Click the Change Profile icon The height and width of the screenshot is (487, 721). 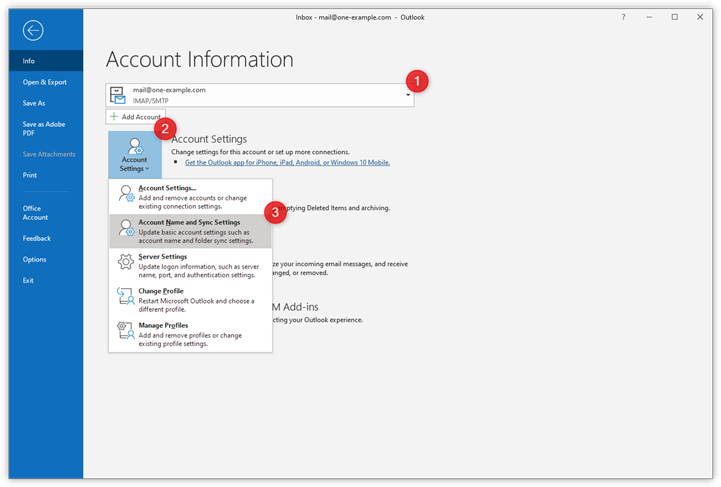pyautogui.click(x=126, y=296)
